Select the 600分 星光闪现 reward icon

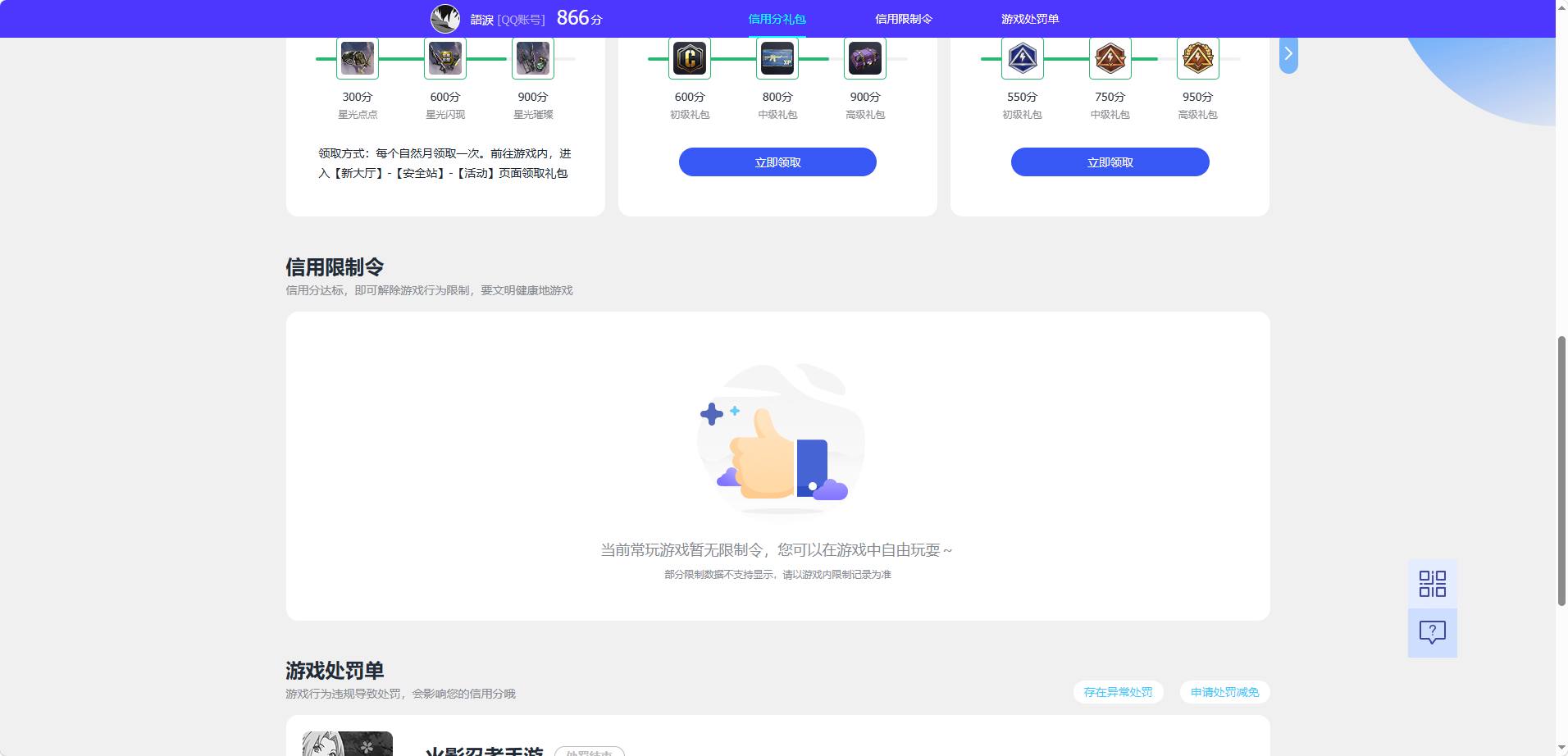(x=445, y=58)
